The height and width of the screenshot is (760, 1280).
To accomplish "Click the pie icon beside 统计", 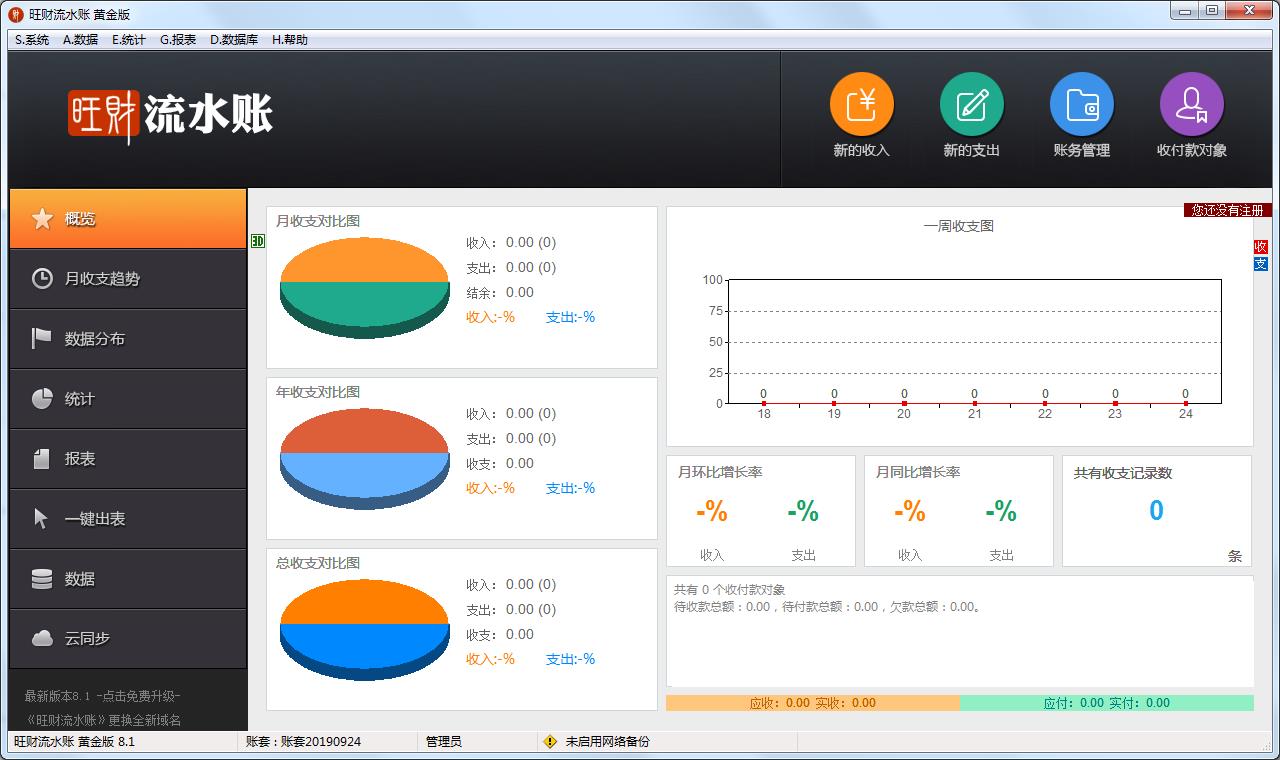I will tap(42, 399).
